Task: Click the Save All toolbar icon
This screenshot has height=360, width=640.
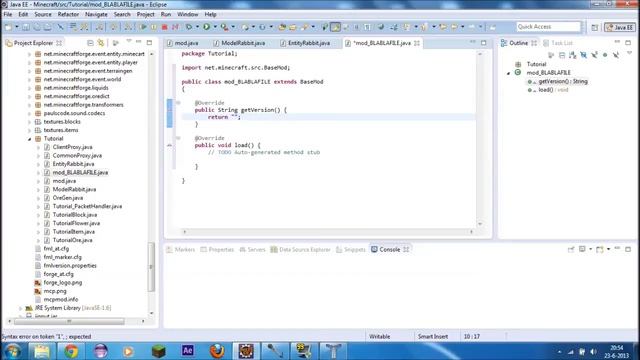Action: point(37,27)
